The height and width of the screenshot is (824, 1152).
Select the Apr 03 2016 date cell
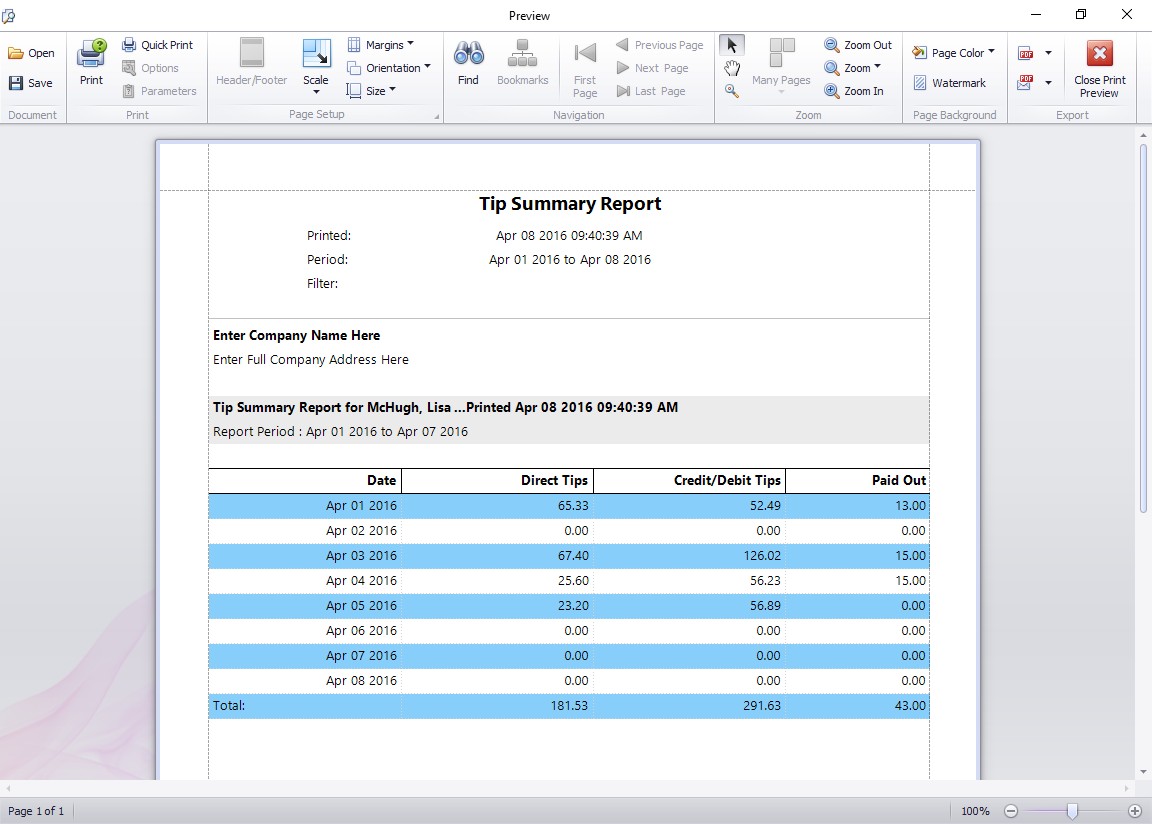point(305,556)
